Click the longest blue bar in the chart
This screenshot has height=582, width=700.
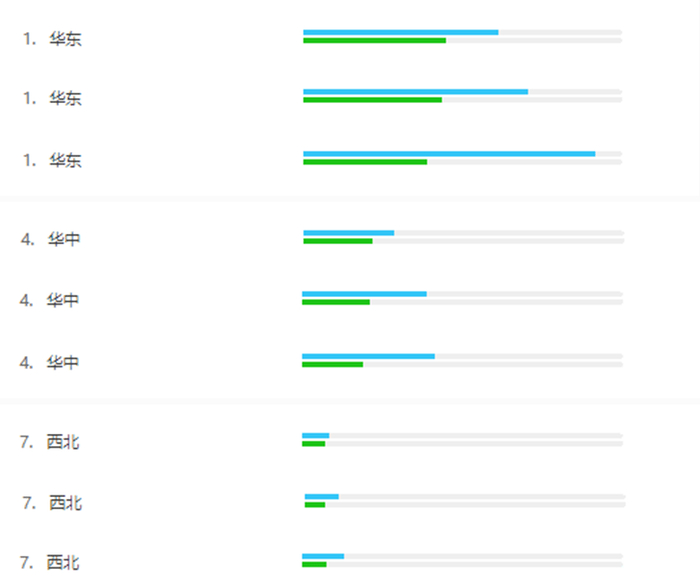pos(449,153)
